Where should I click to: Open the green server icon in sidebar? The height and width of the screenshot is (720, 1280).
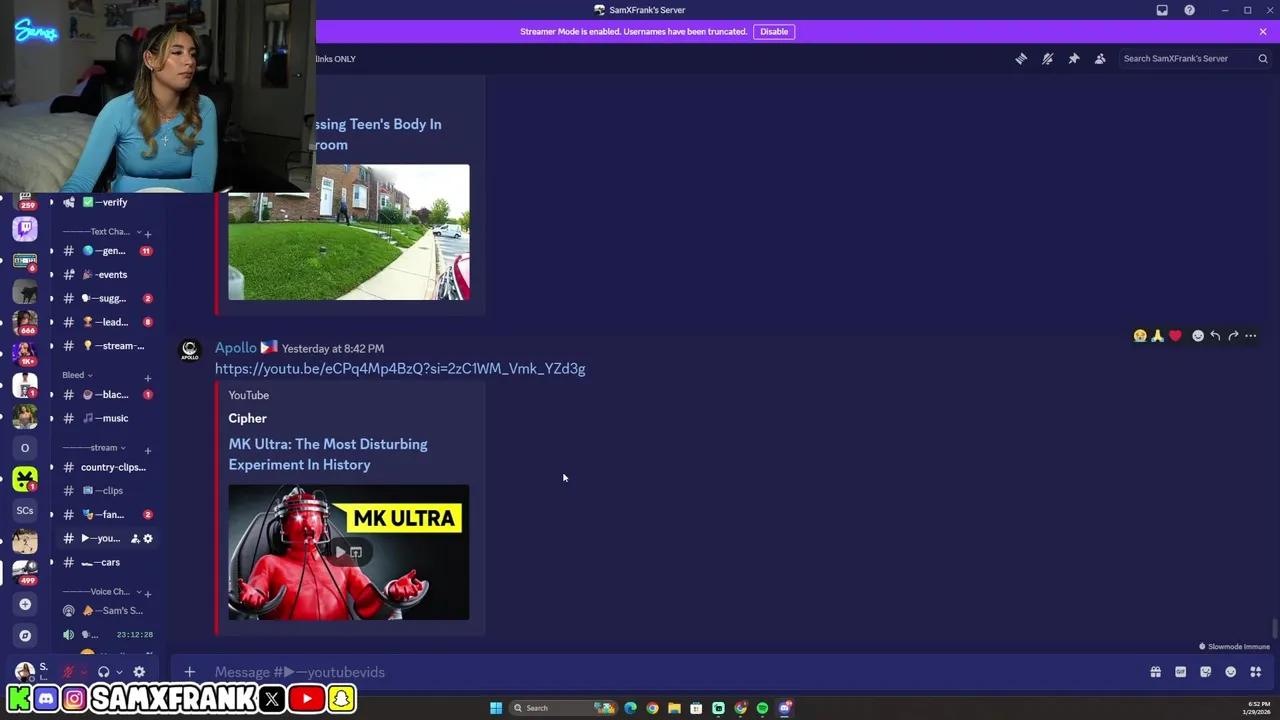(25, 479)
